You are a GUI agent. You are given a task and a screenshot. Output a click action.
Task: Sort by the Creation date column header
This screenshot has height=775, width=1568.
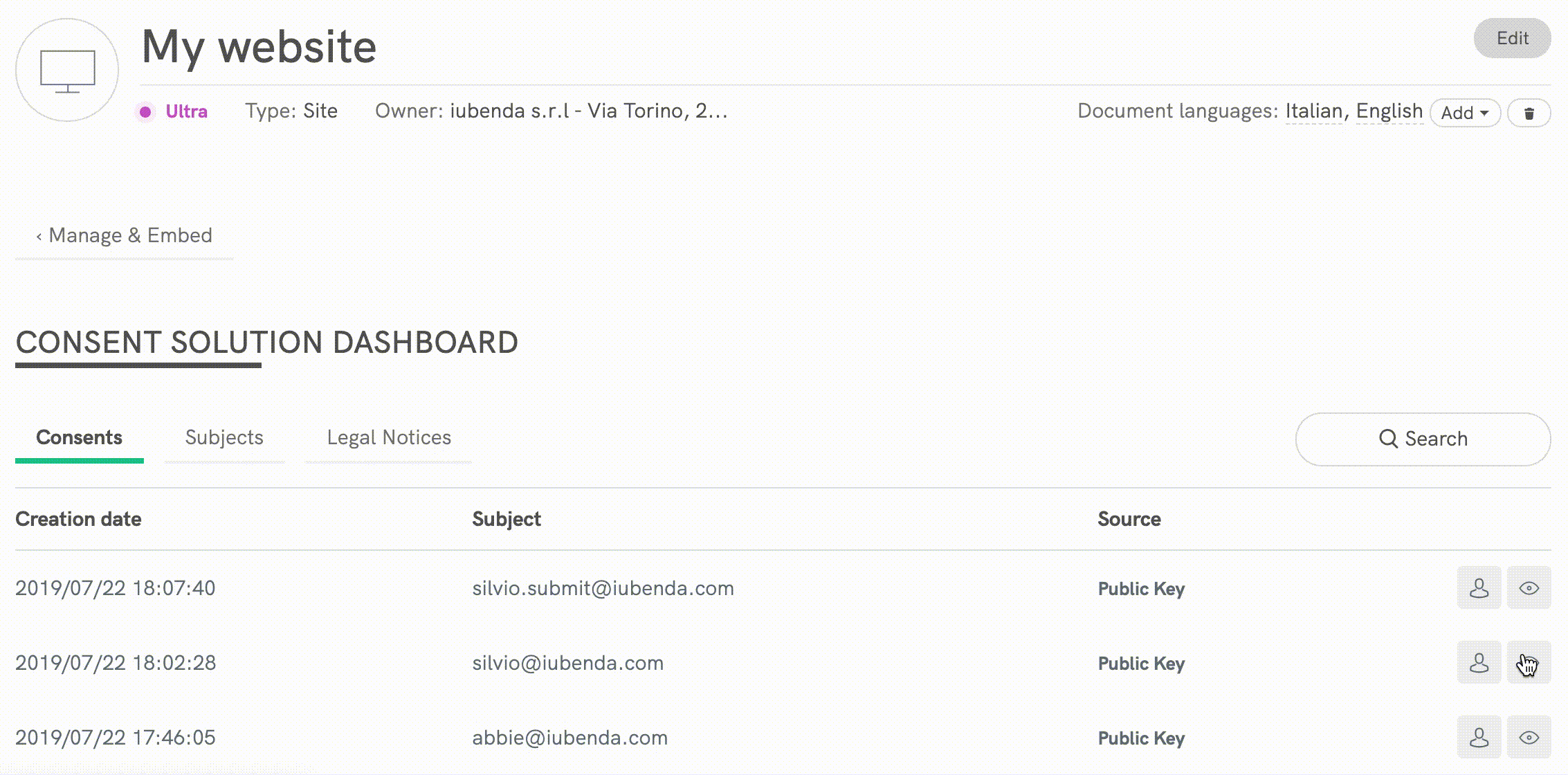(78, 519)
